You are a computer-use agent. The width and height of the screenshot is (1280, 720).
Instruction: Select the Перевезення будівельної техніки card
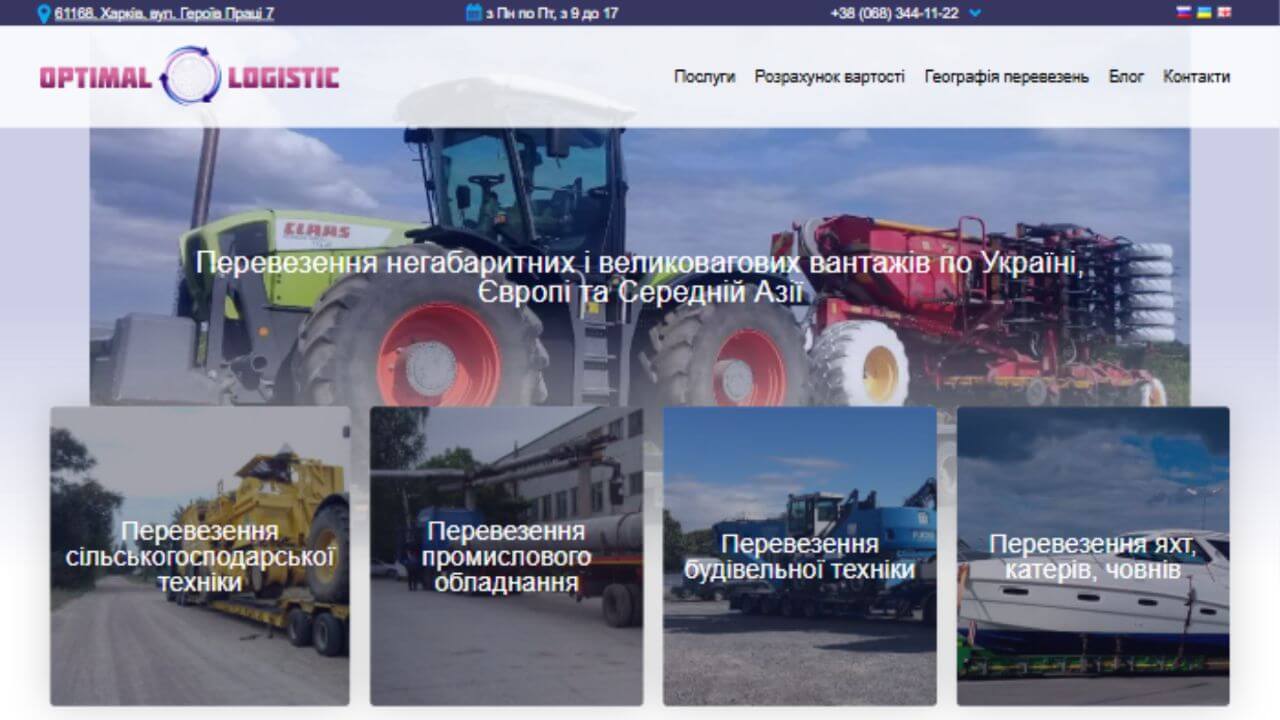click(800, 556)
